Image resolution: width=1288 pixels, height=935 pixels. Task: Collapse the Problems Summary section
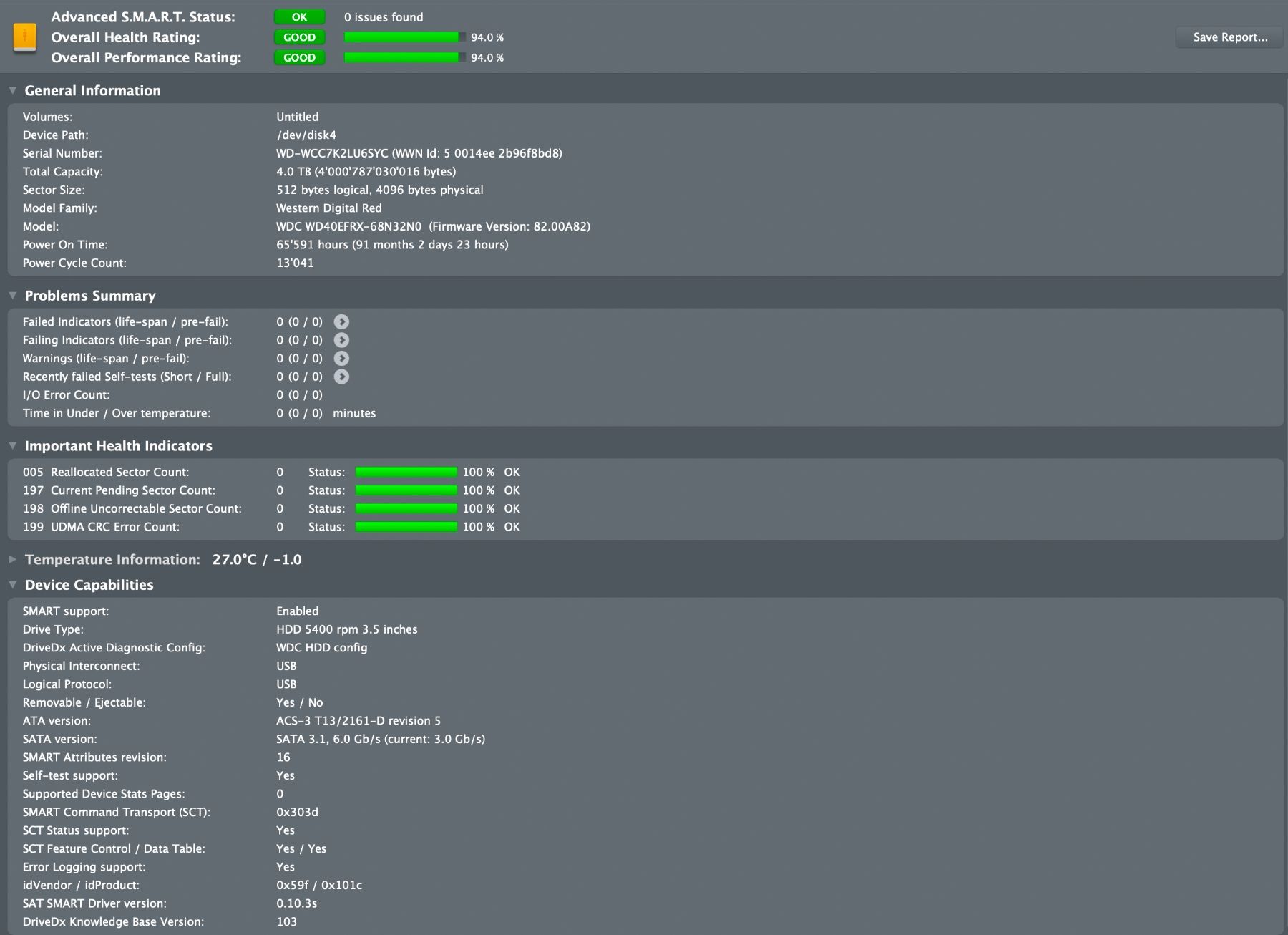12,296
